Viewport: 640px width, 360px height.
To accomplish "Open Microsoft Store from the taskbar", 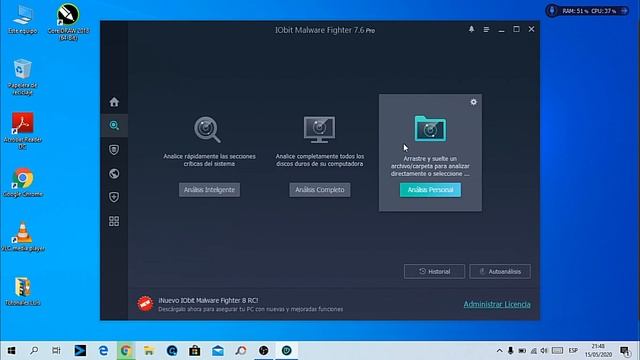I will click(195, 351).
